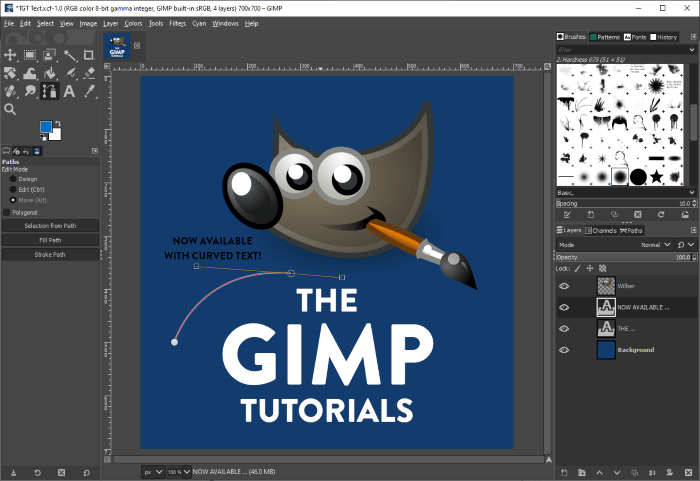Image resolution: width=700 pixels, height=481 pixels.
Task: Hide the Wilber layer
Action: point(564,286)
